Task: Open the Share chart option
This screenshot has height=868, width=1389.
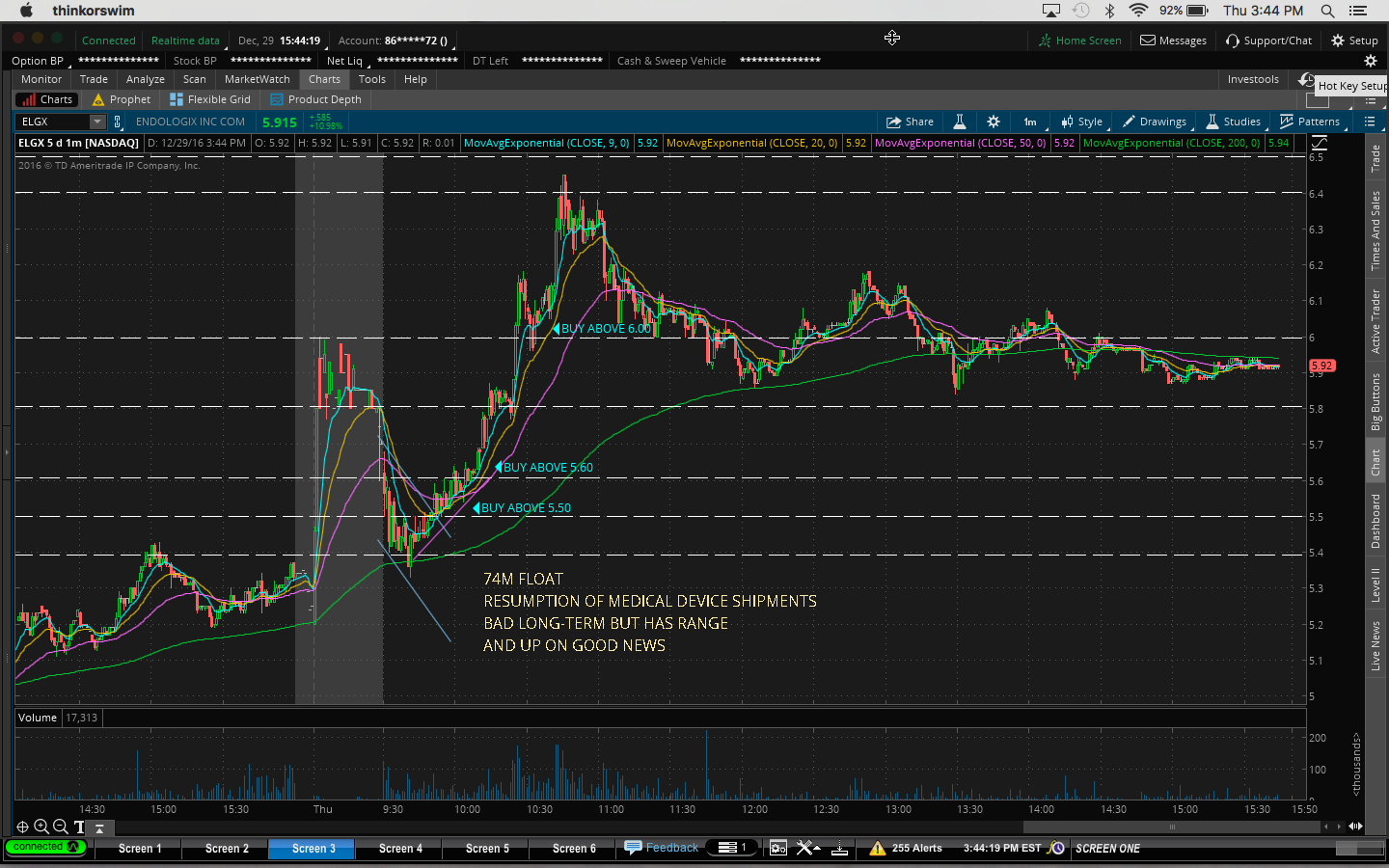Action: pos(911,122)
